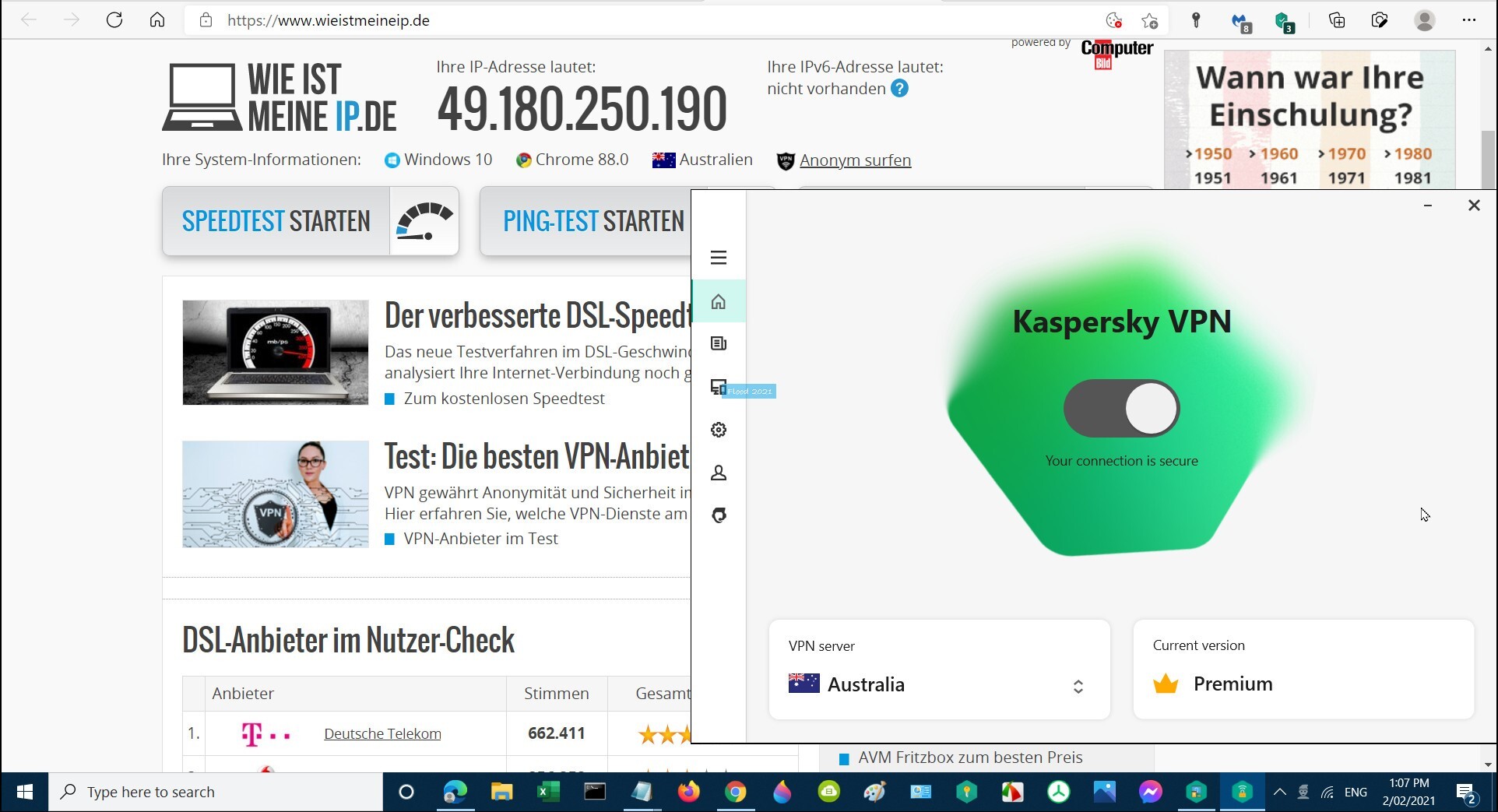Open Microsoft Edge from taskbar
The width and height of the screenshot is (1498, 812).
tap(455, 792)
